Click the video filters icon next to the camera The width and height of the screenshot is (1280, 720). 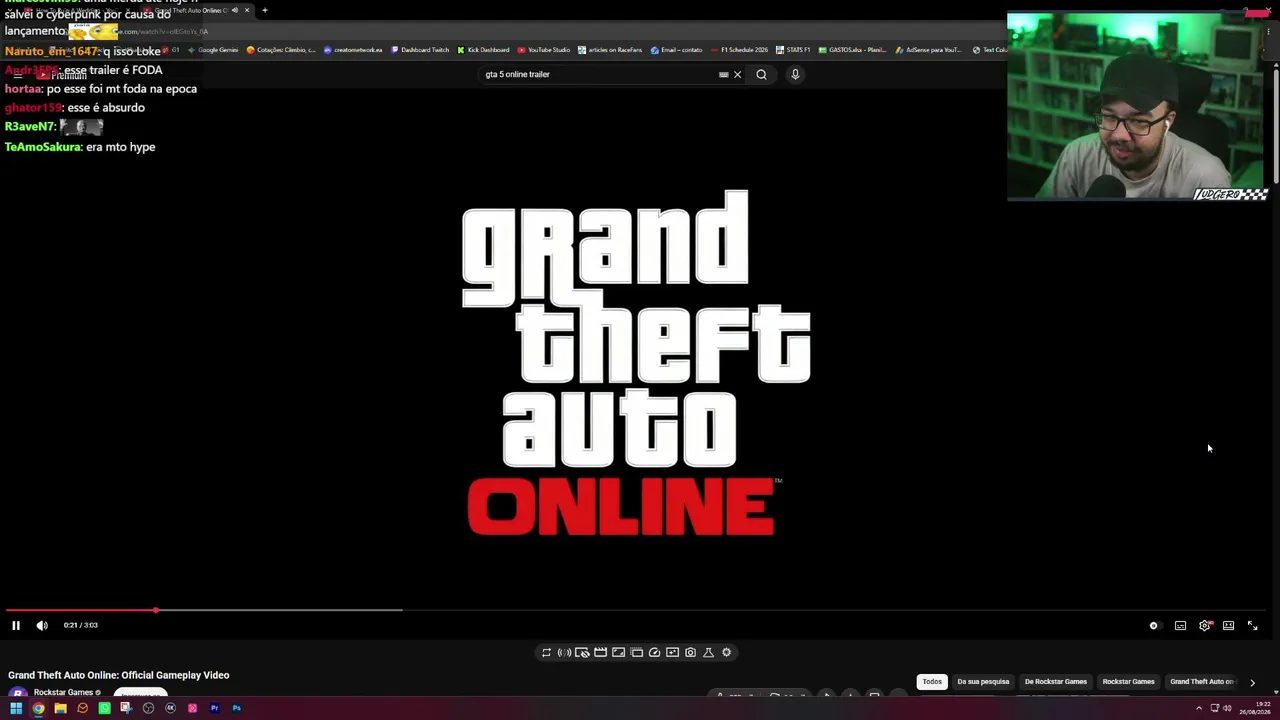pos(672,653)
